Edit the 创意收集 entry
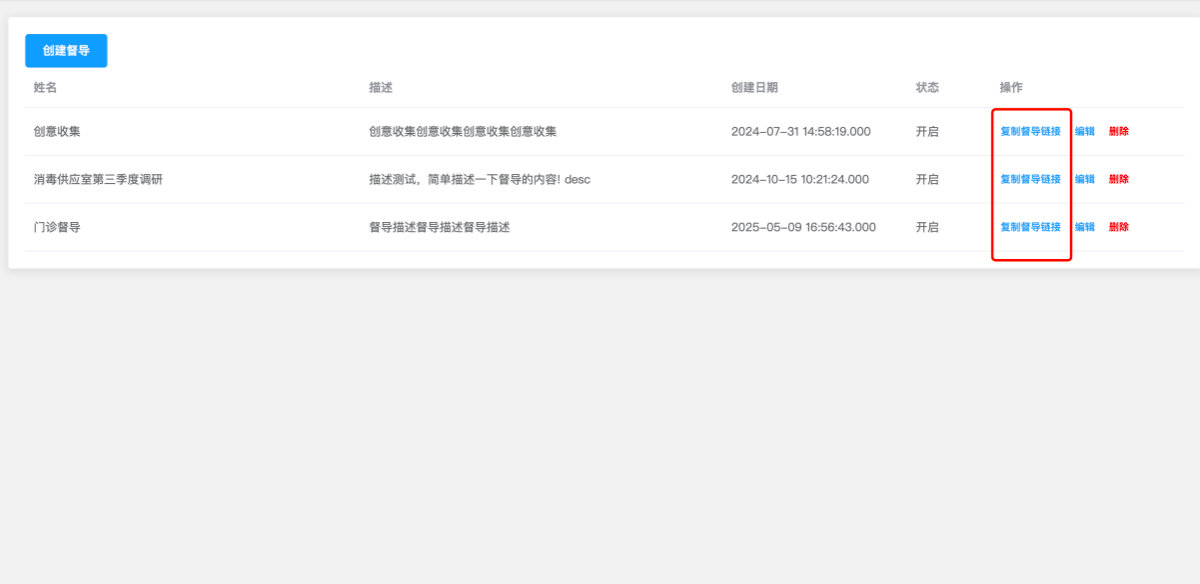Screen dimensions: 1200x584 click(1084, 131)
